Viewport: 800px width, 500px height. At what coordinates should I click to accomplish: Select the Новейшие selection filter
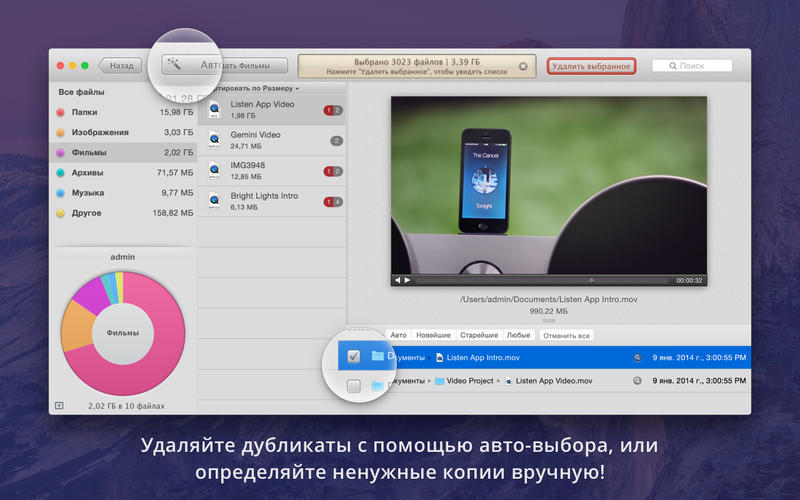(433, 335)
